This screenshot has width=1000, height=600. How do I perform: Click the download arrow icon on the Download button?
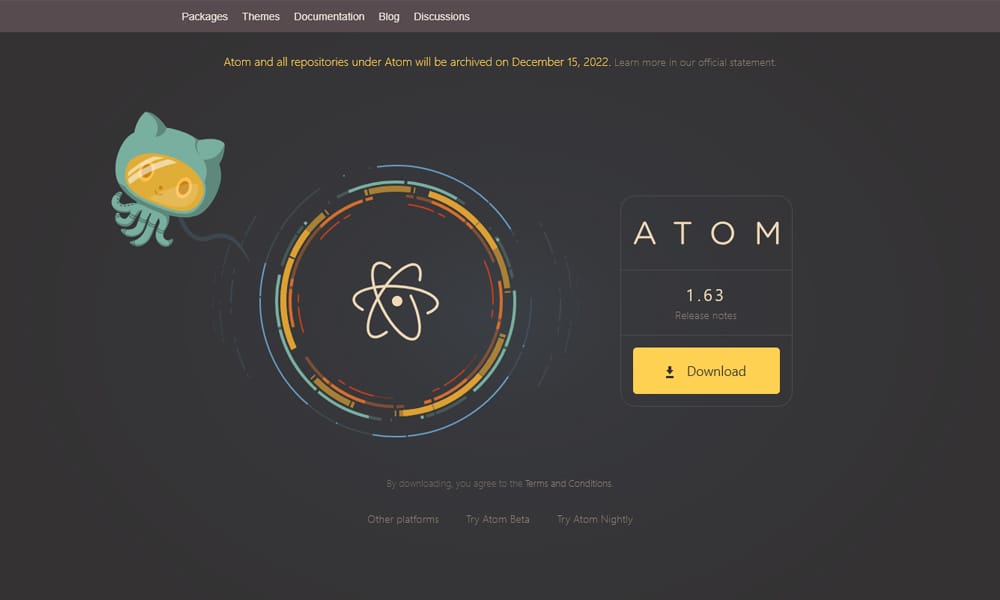(x=669, y=370)
